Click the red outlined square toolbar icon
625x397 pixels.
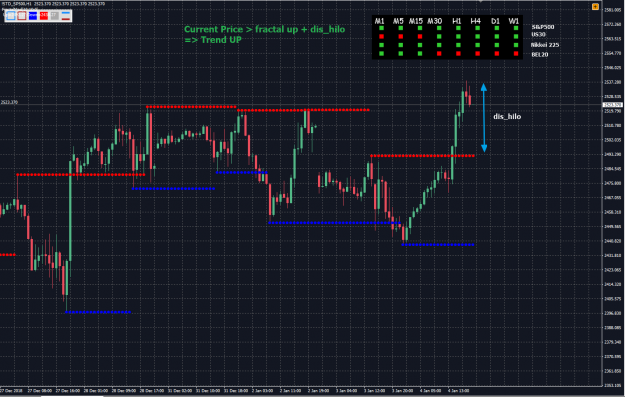point(22,16)
